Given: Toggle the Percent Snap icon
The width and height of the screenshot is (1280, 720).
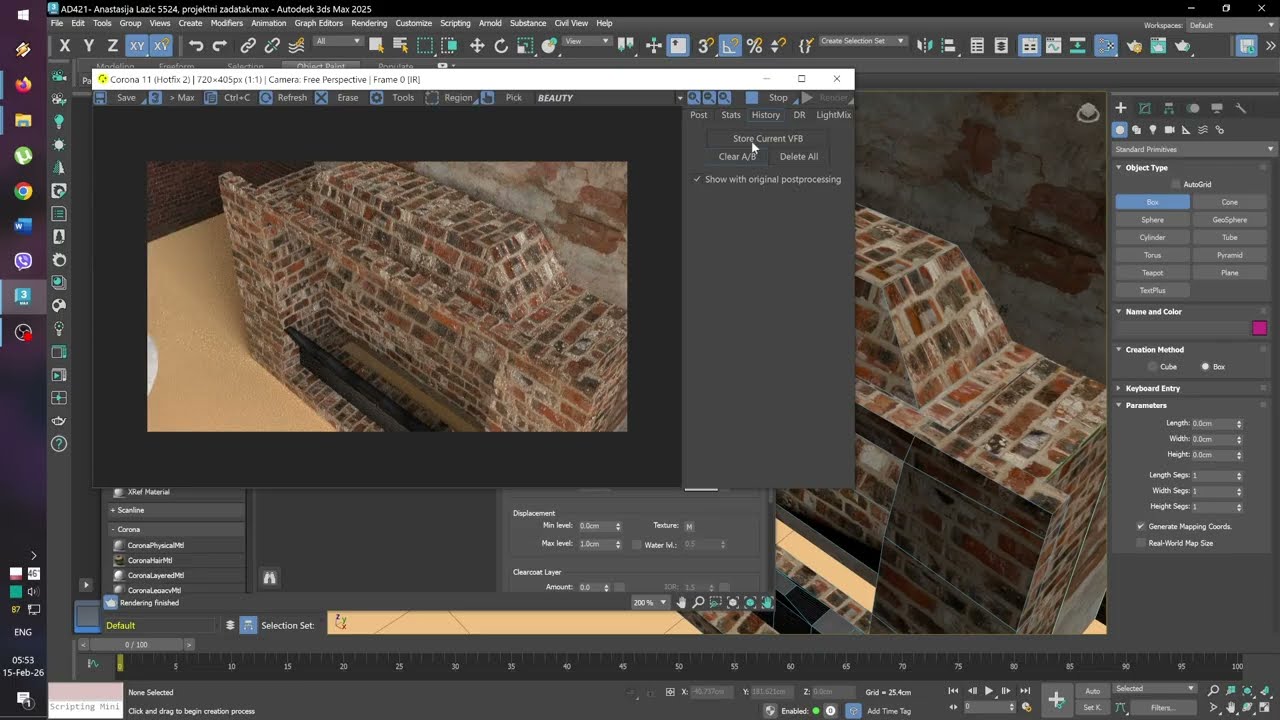Looking at the screenshot, I should click(x=755, y=45).
